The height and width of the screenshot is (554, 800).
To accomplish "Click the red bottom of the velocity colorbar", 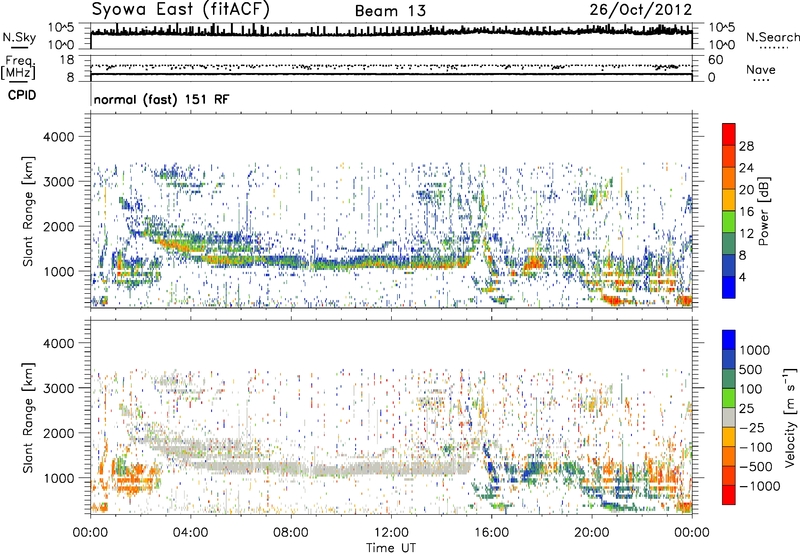I will [729, 495].
